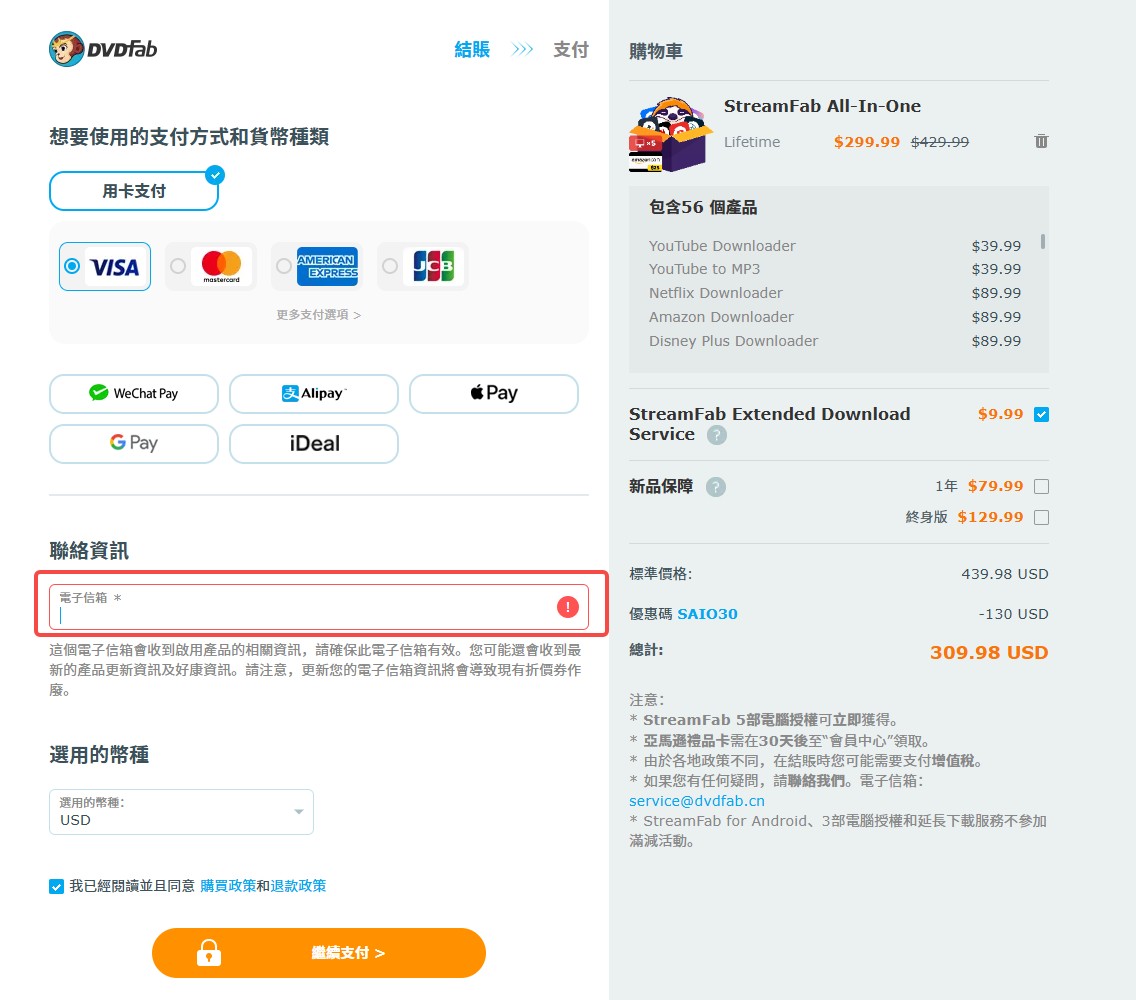The width and height of the screenshot is (1136, 1000).
Task: Go to the 支付 step
Action: [x=571, y=49]
